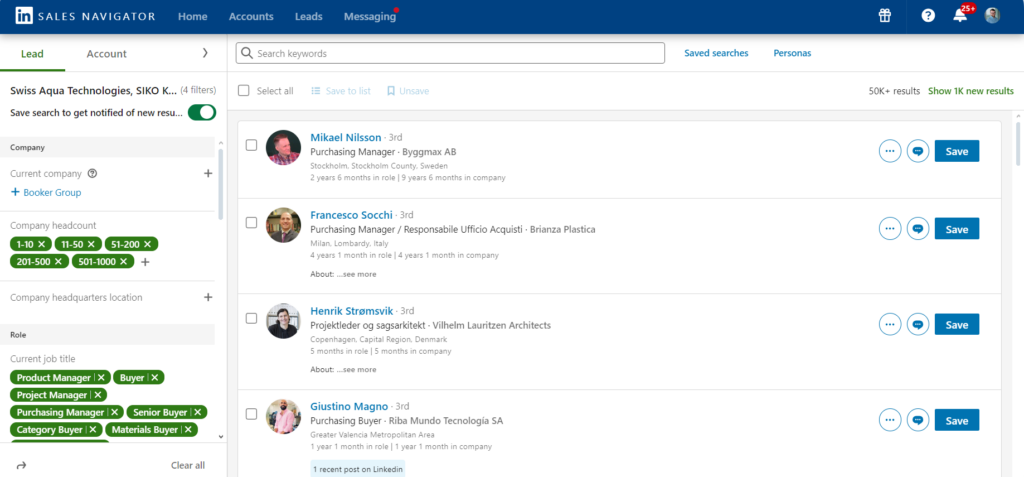The image size is (1024, 477).
Task: Remove the 201-500 headcount filter
Action: (58, 261)
